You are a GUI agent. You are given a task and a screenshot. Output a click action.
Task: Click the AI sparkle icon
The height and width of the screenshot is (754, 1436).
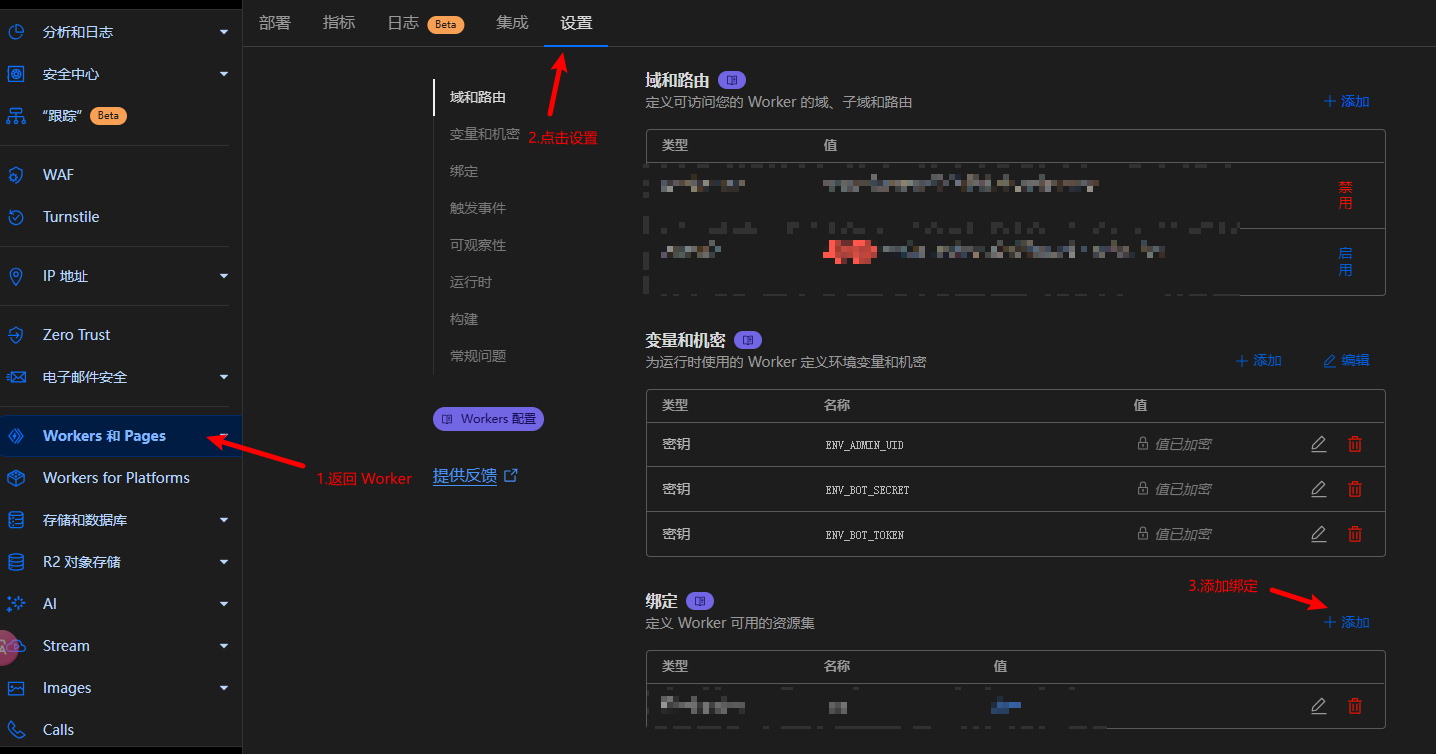point(16,604)
